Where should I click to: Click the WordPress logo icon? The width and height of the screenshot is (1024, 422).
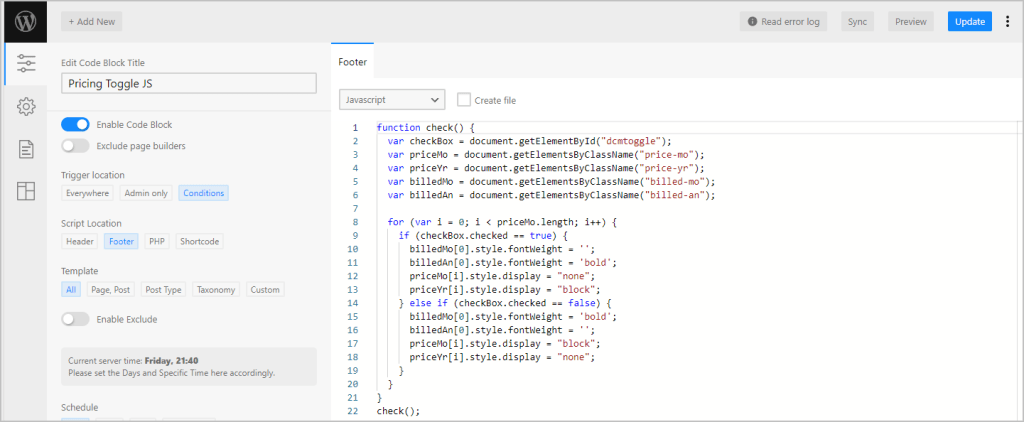click(x=25, y=22)
